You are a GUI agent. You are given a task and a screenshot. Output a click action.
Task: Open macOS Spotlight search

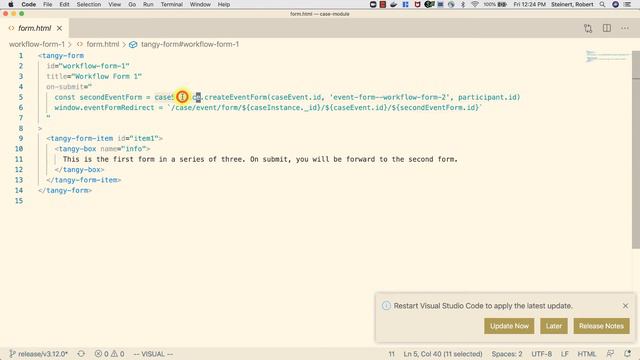pos(602,4)
